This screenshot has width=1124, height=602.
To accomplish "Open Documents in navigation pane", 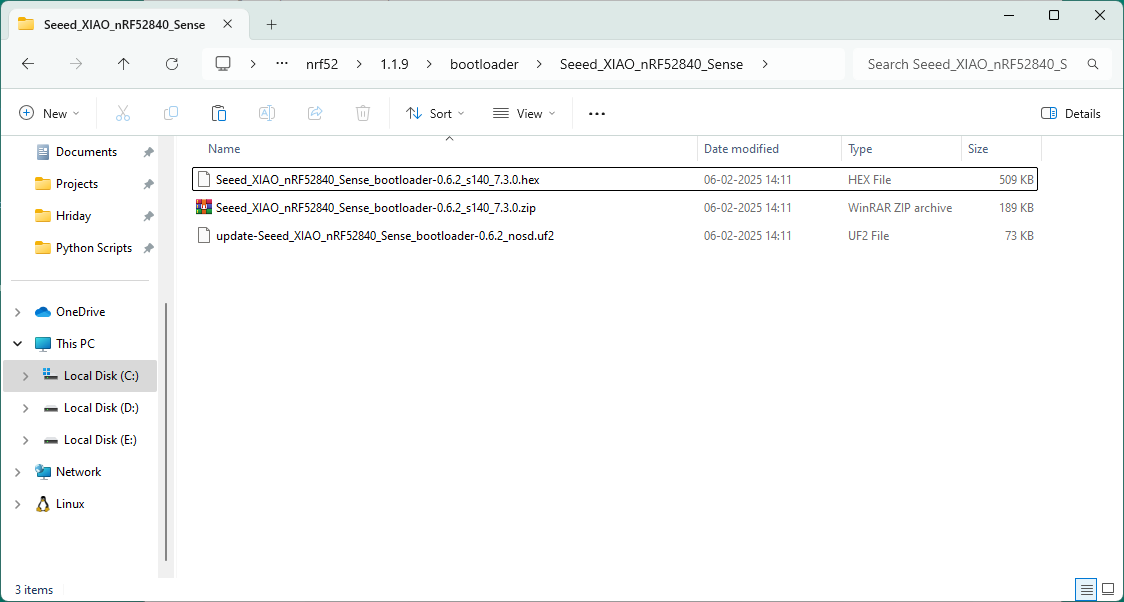I will 86,152.
